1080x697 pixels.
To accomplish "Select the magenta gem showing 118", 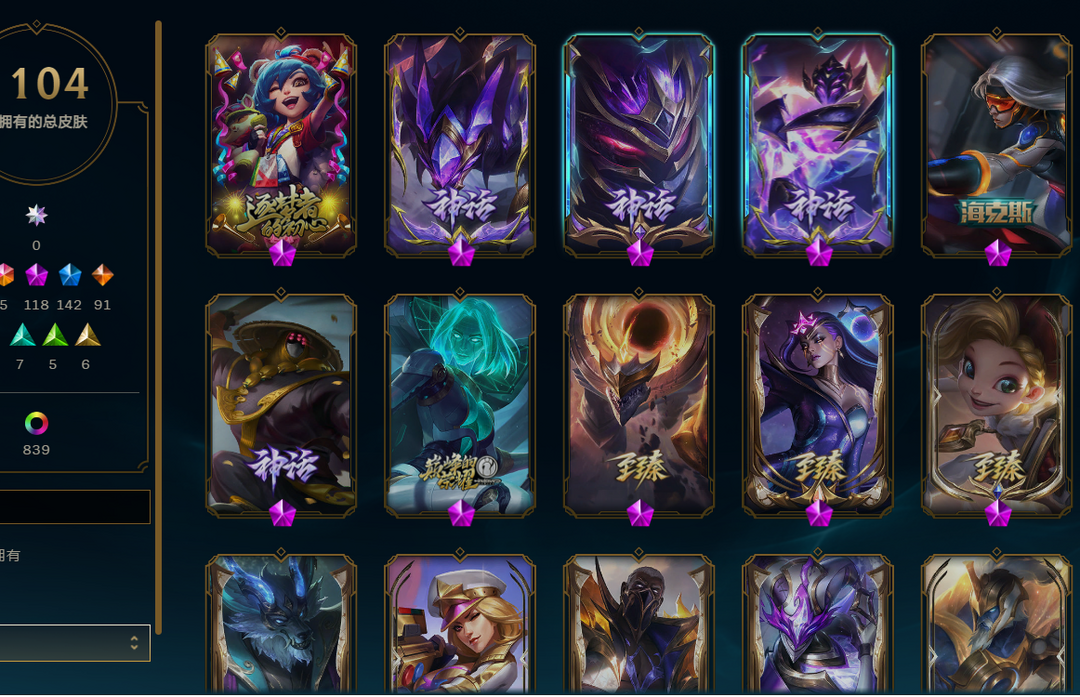I will point(37,275).
